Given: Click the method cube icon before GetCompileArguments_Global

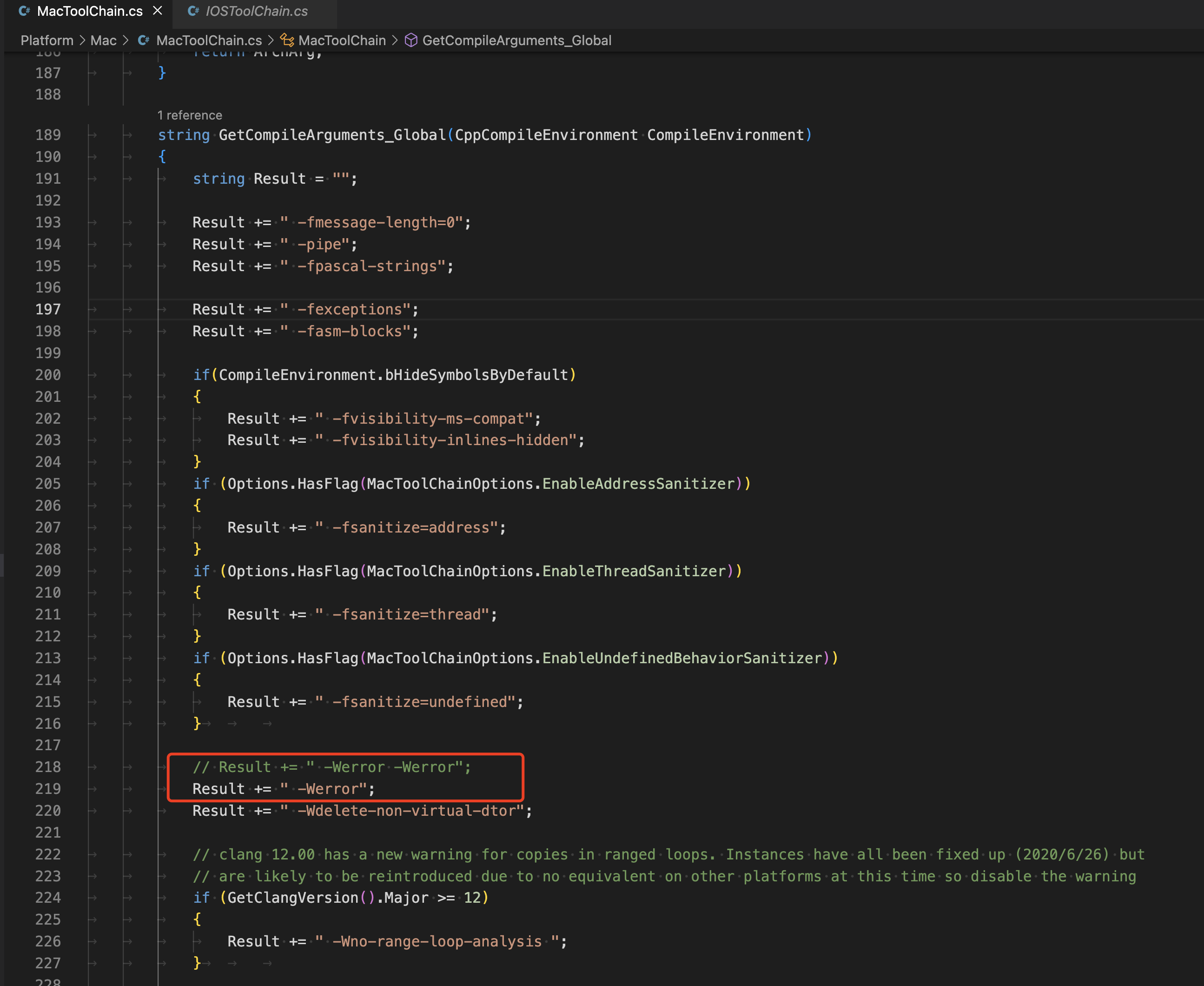Looking at the screenshot, I should (x=411, y=40).
